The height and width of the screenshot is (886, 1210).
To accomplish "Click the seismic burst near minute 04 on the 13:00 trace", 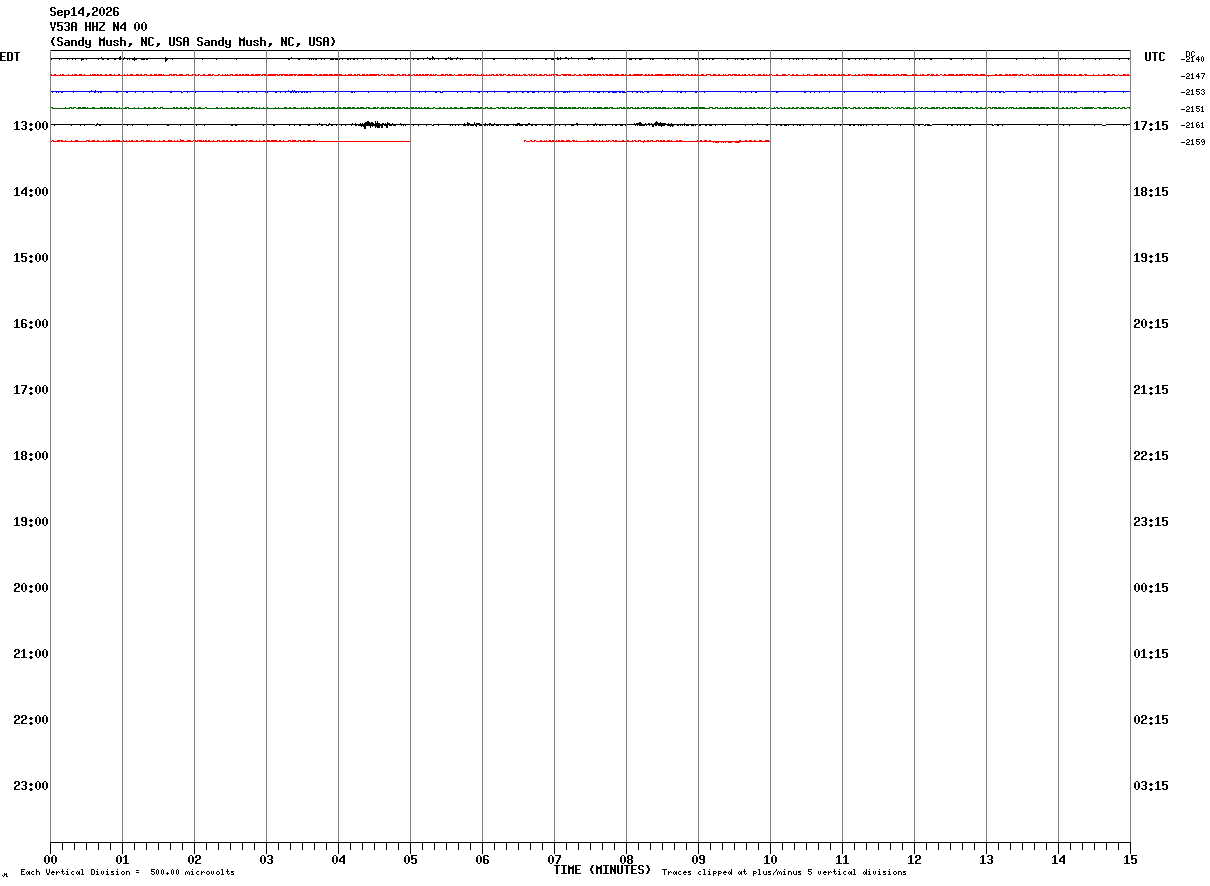I will (x=377, y=124).
